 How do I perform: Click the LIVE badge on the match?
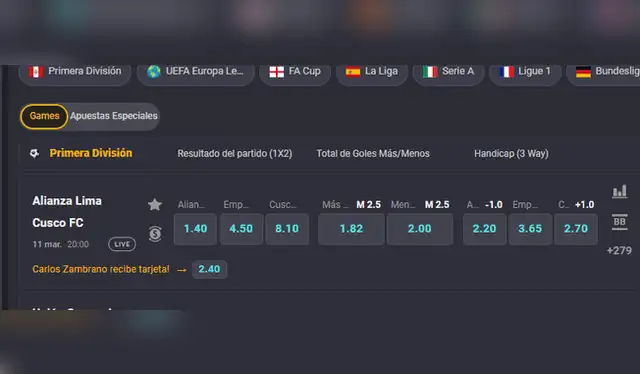[122, 244]
